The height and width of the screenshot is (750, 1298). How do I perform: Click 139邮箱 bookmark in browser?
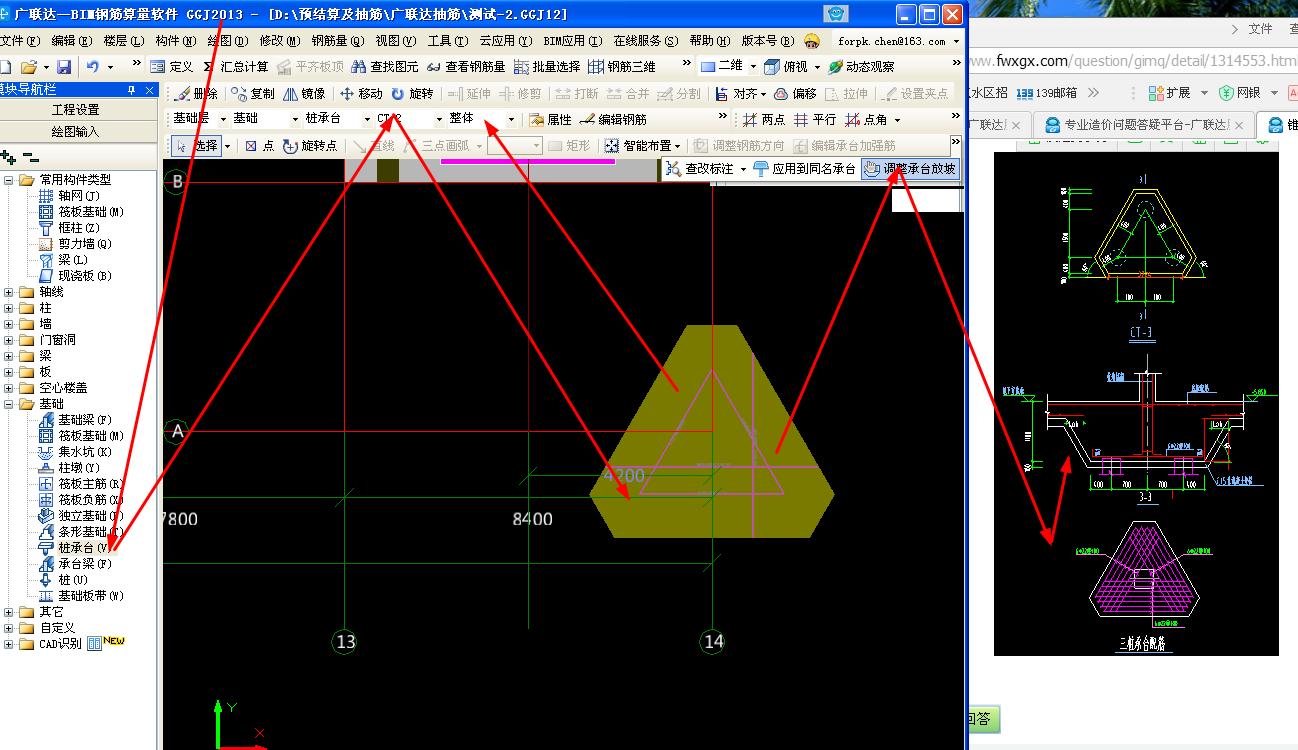[x=1047, y=93]
